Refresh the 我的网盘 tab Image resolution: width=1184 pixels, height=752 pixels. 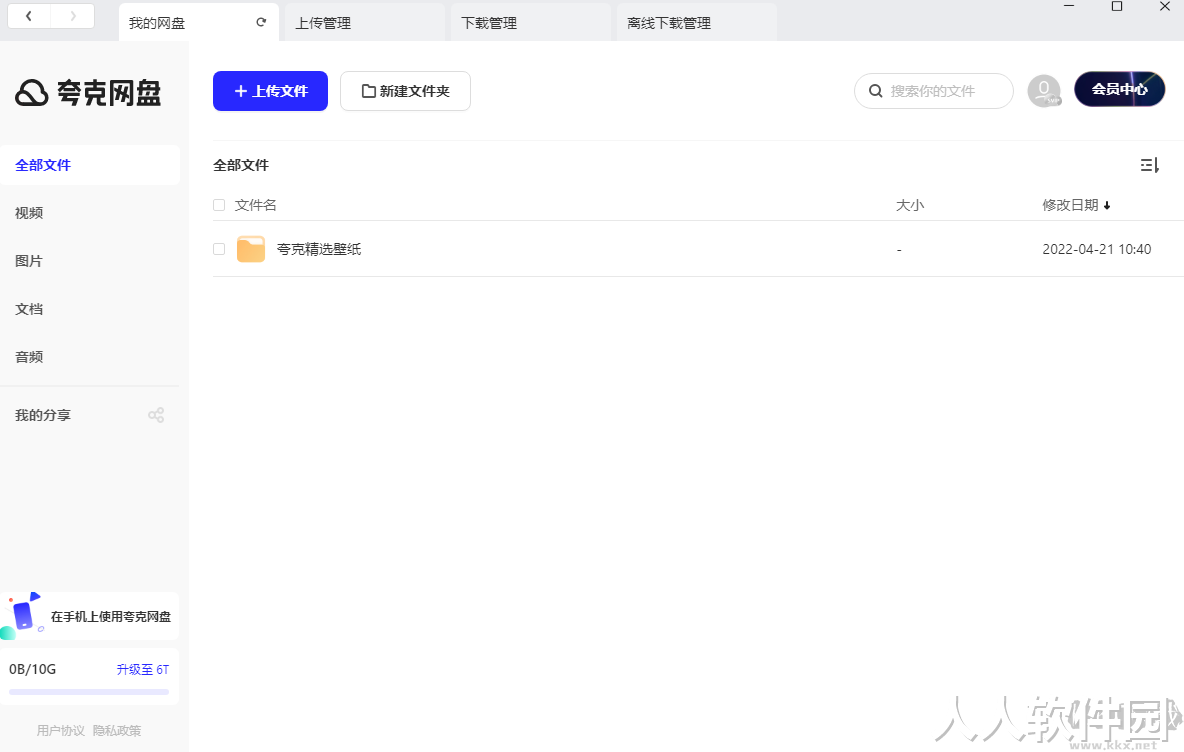tap(261, 23)
